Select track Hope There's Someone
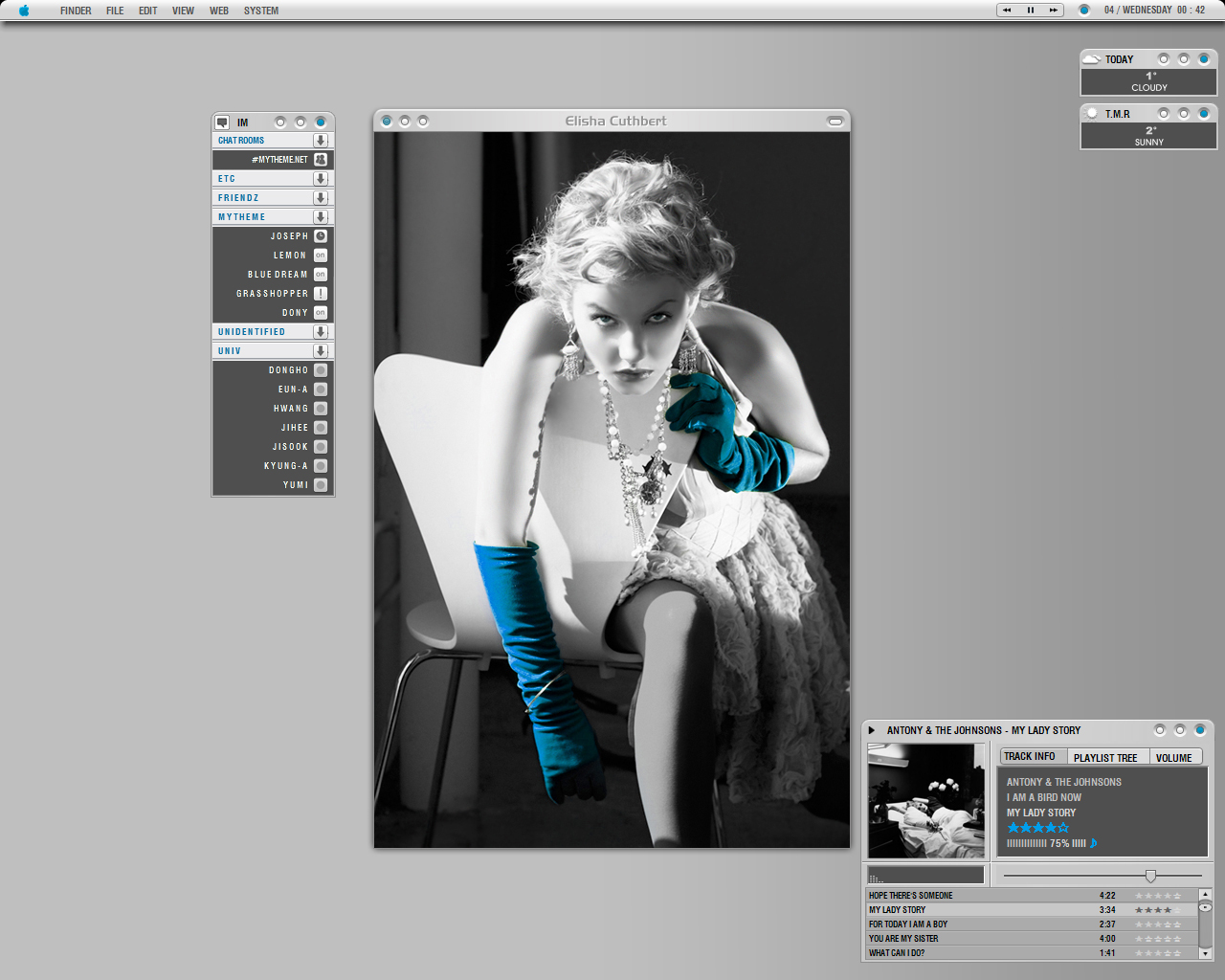This screenshot has height=980, width=1225. (1032, 896)
